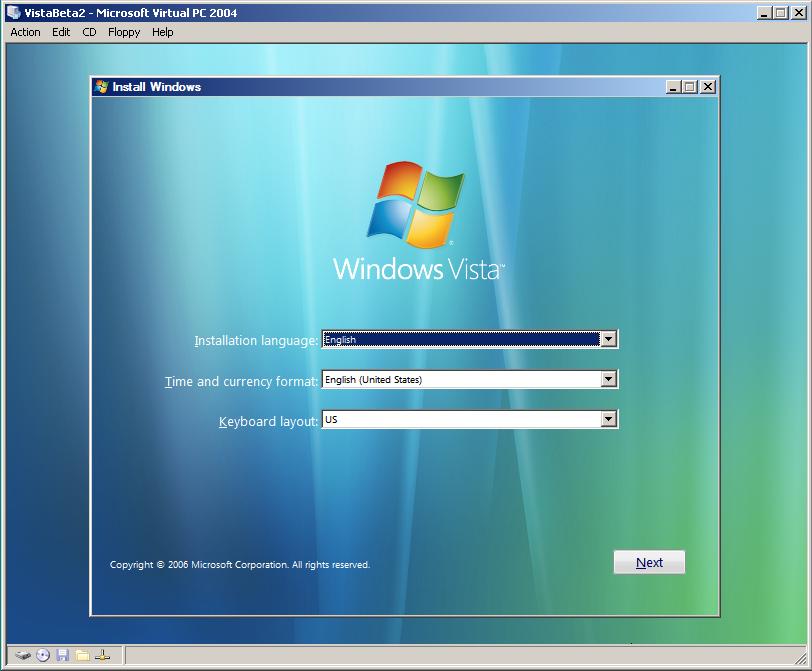The height and width of the screenshot is (671, 812).
Task: Click the Microsoft copyright notice text
Action: (x=240, y=564)
